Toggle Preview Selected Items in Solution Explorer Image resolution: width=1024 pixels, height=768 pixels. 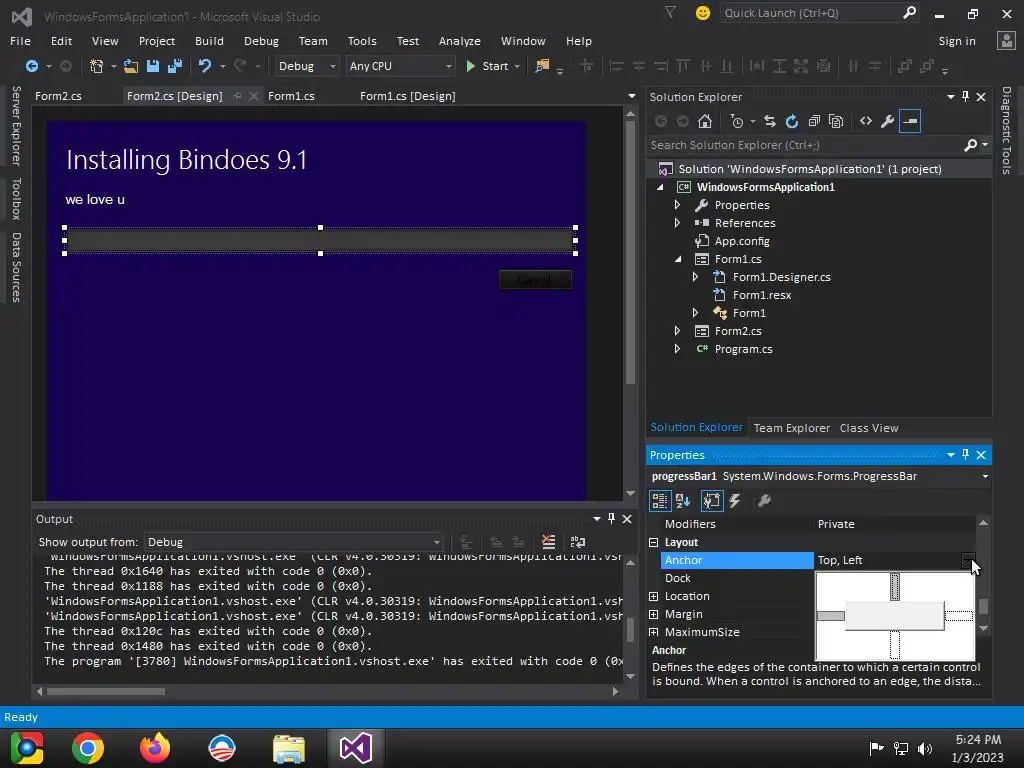pyautogui.click(x=910, y=121)
